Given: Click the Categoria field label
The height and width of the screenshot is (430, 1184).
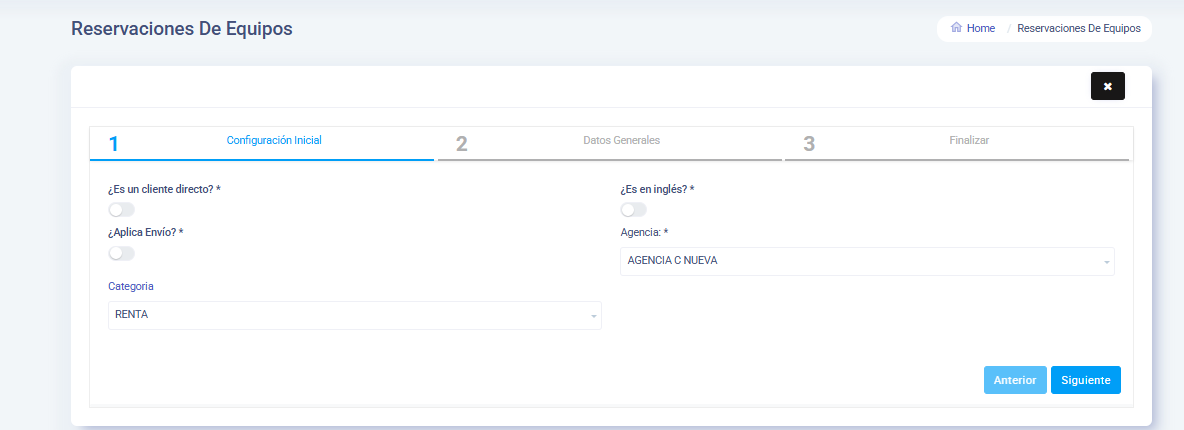Looking at the screenshot, I should pyautogui.click(x=131, y=286).
